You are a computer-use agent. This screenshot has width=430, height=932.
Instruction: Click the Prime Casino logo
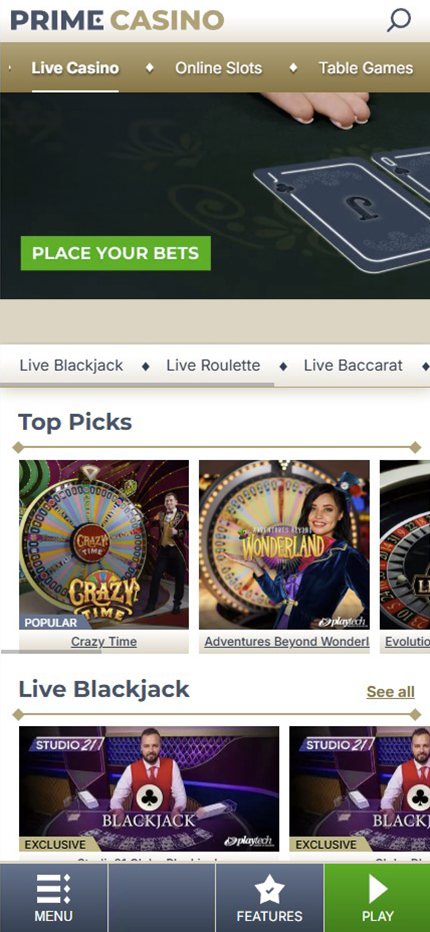coord(117,20)
